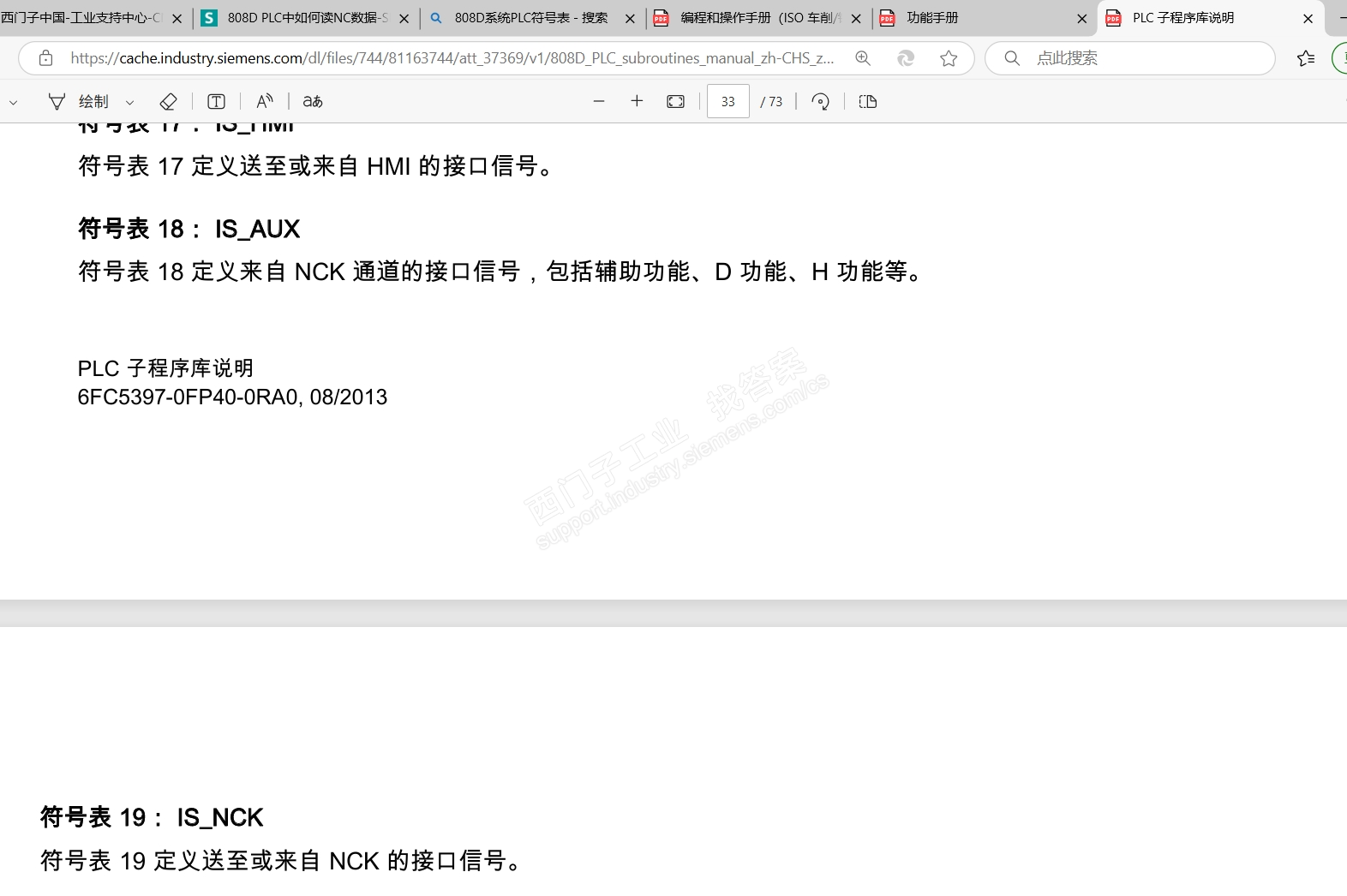Click the line 符号表 19 定义送至或来自 NCK 的接口信号
The height and width of the screenshot is (896, 1347).
coord(282,860)
